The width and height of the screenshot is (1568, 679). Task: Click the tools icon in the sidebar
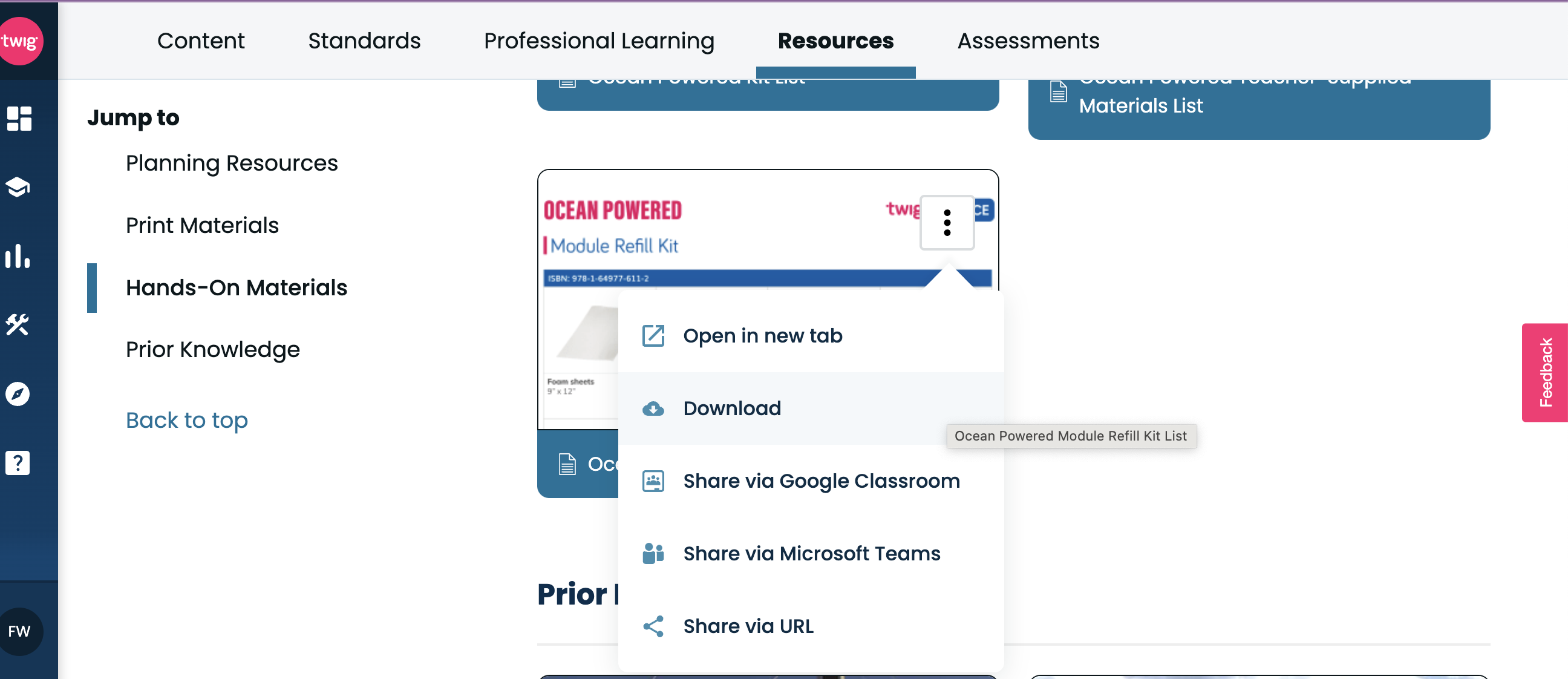click(18, 325)
